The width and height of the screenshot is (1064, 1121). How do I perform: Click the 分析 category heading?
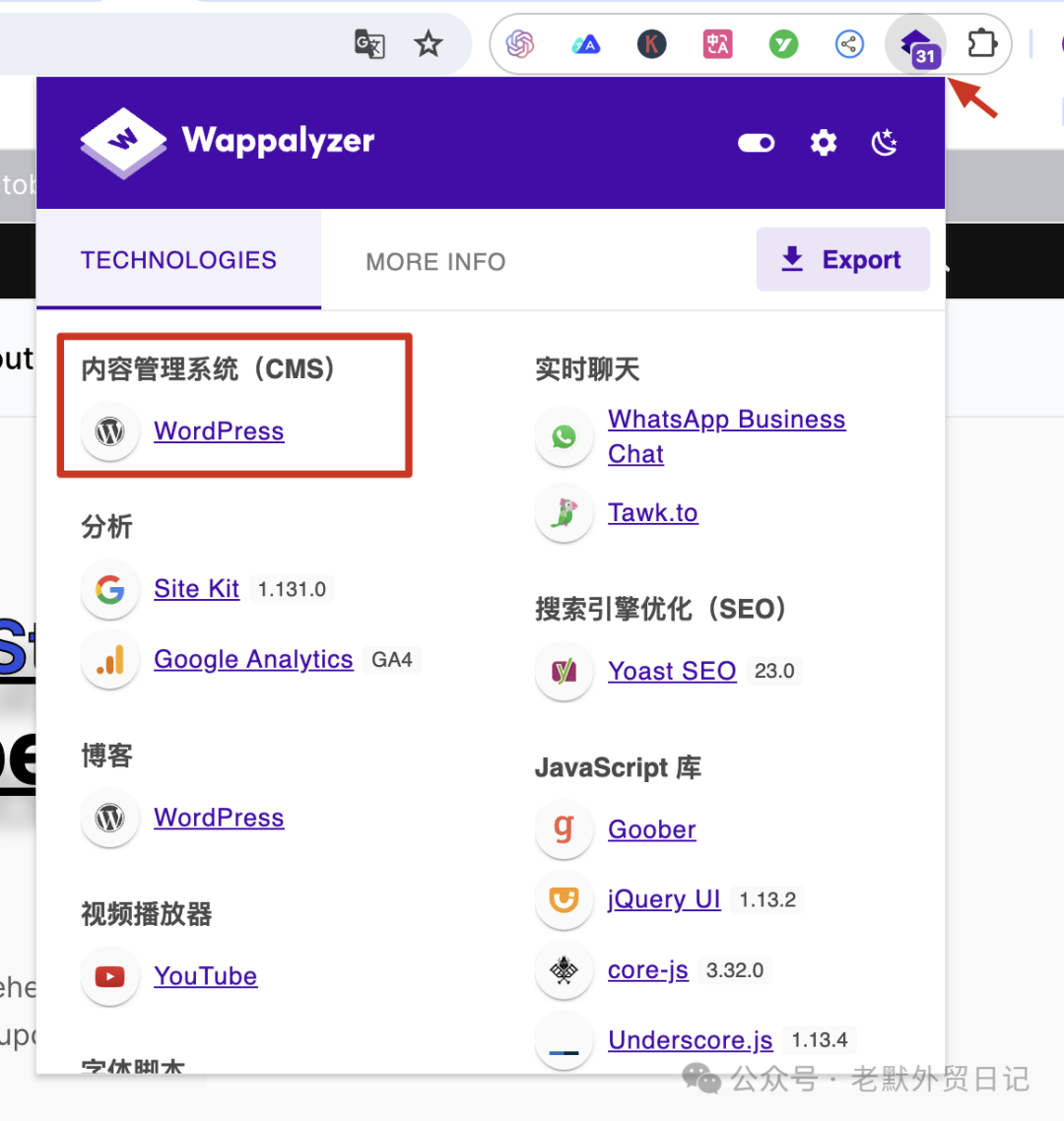(107, 527)
